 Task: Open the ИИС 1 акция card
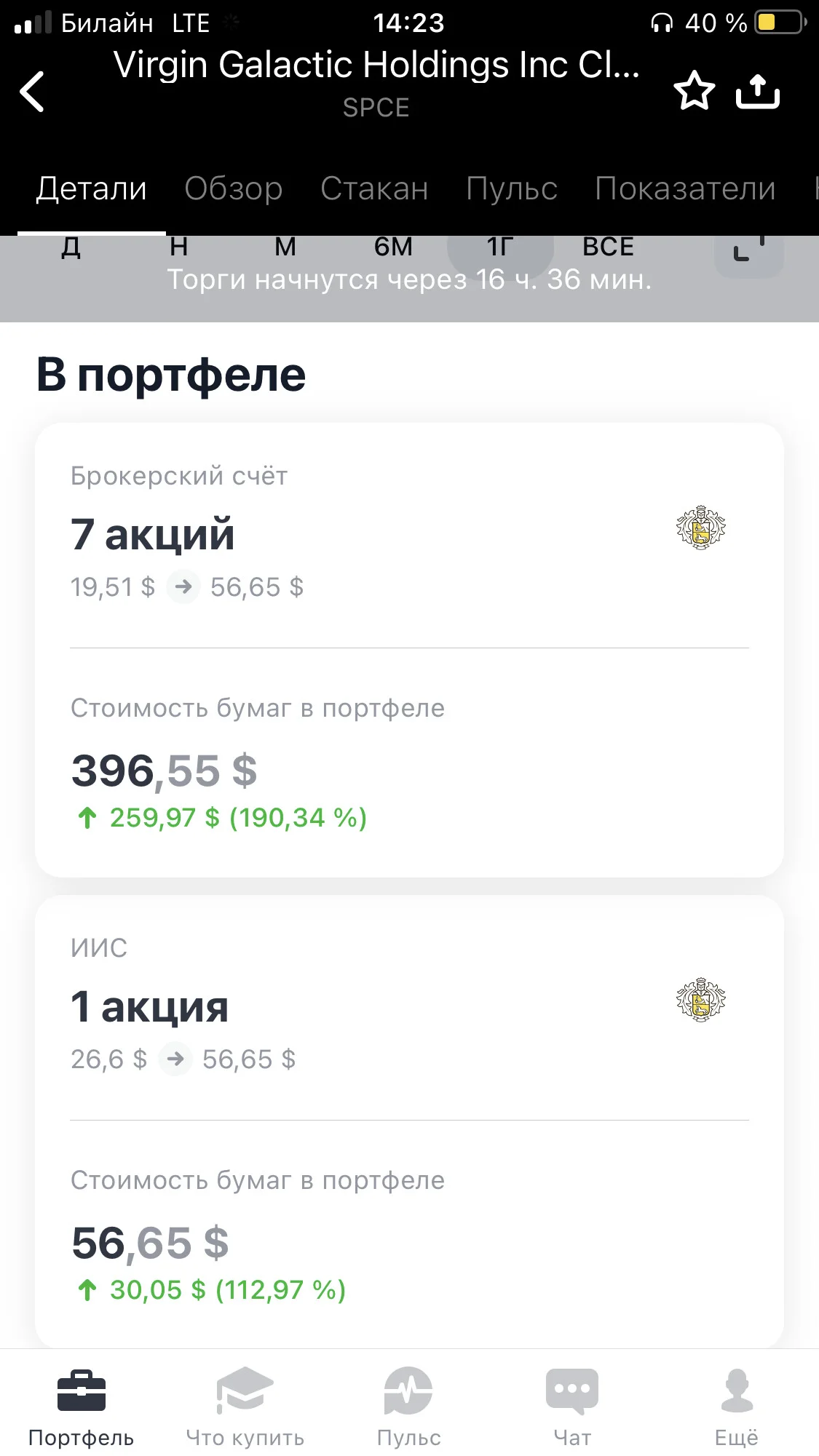409,1121
